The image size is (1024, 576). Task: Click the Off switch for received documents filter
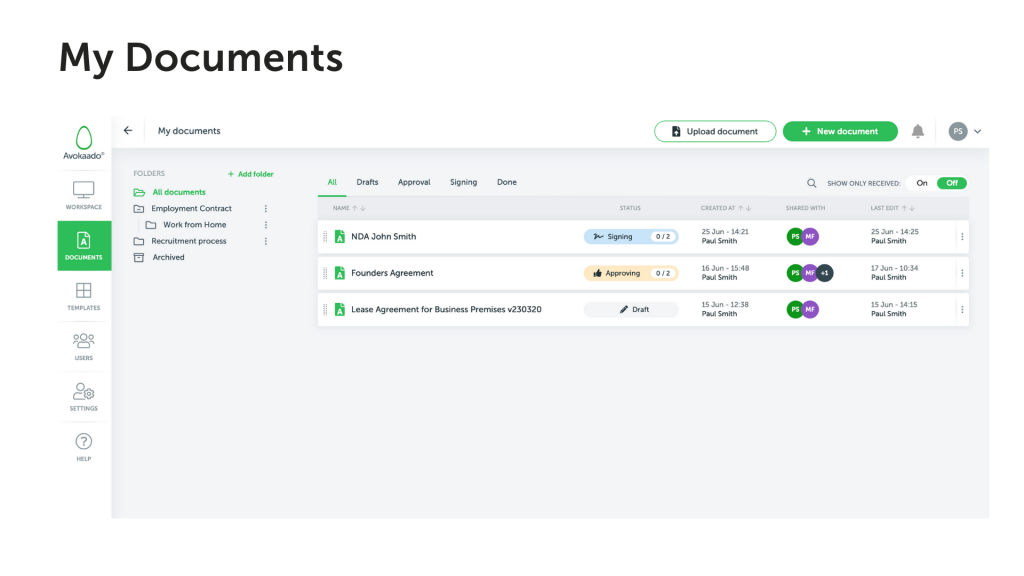click(950, 183)
